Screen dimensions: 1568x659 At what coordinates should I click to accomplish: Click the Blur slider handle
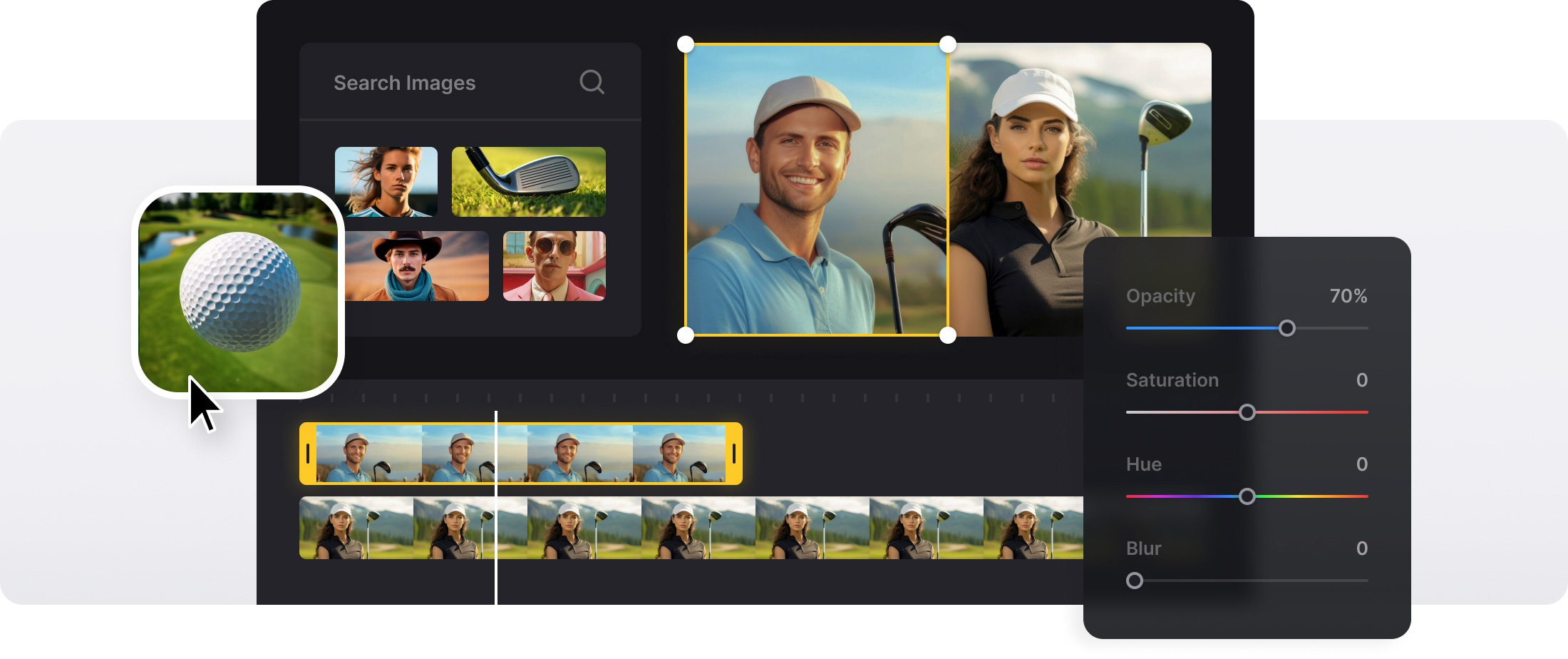pos(1135,580)
